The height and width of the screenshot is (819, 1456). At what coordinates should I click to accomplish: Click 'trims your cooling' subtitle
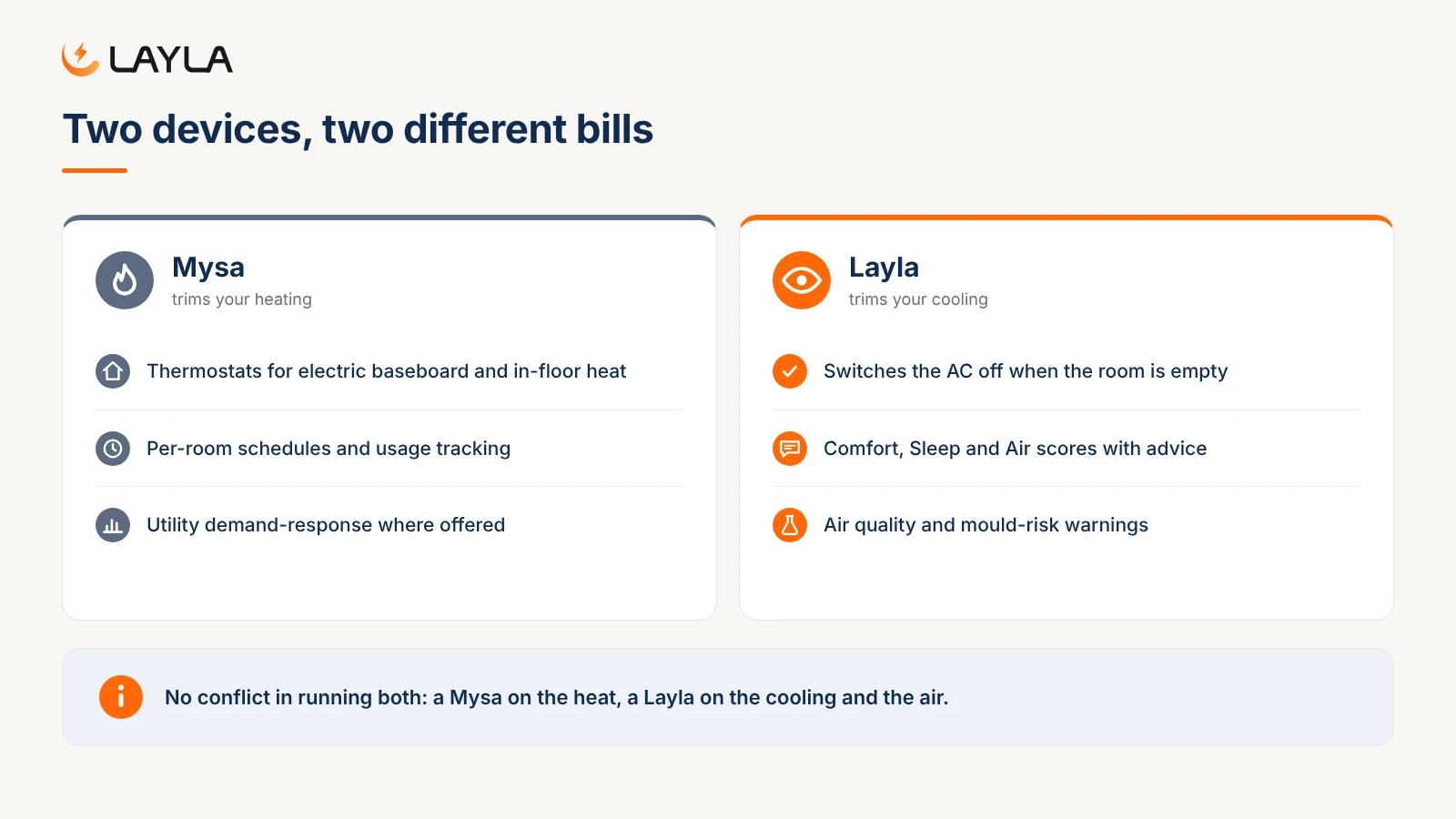pyautogui.click(x=918, y=299)
